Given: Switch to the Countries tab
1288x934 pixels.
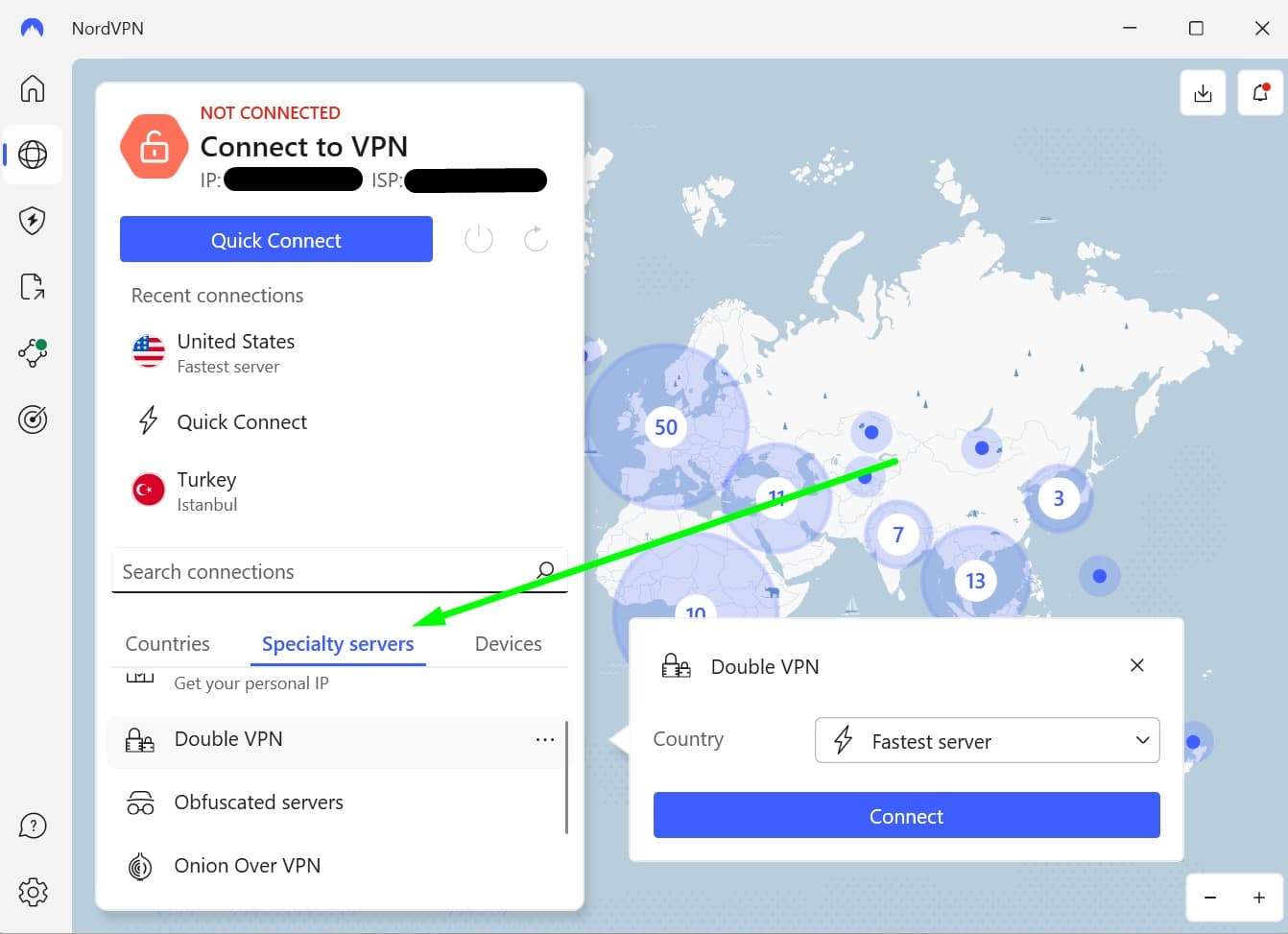Looking at the screenshot, I should (x=168, y=644).
